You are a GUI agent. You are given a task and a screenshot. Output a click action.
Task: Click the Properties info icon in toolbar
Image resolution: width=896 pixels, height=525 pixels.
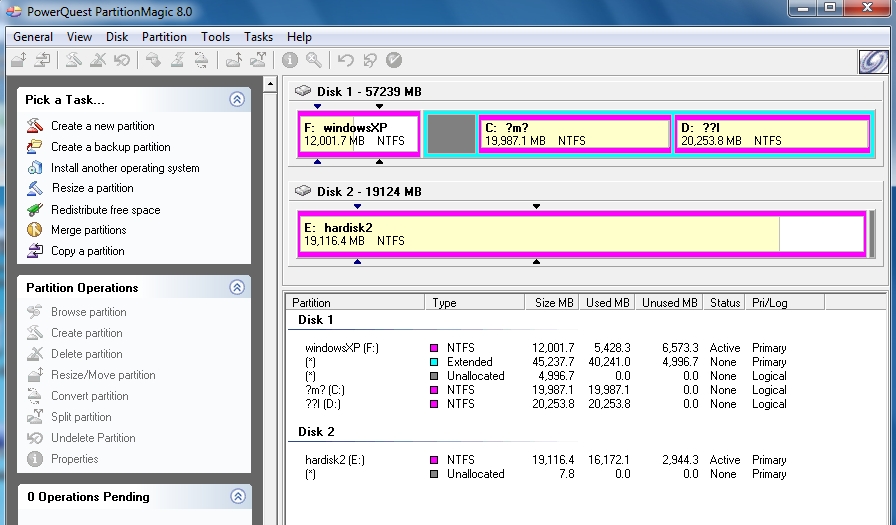pos(290,59)
